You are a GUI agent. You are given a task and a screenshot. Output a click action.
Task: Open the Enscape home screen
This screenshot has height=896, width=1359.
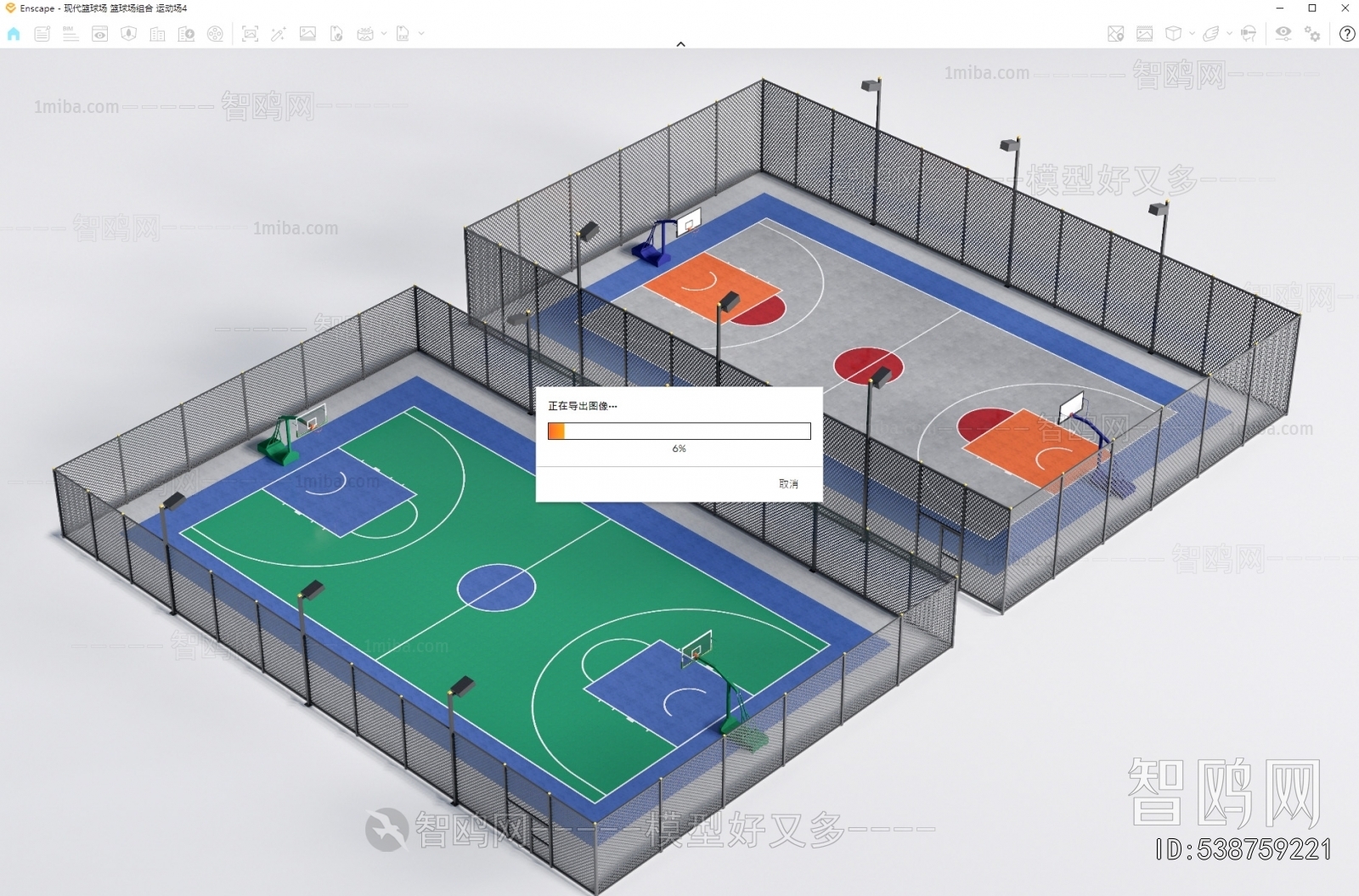coord(14,34)
